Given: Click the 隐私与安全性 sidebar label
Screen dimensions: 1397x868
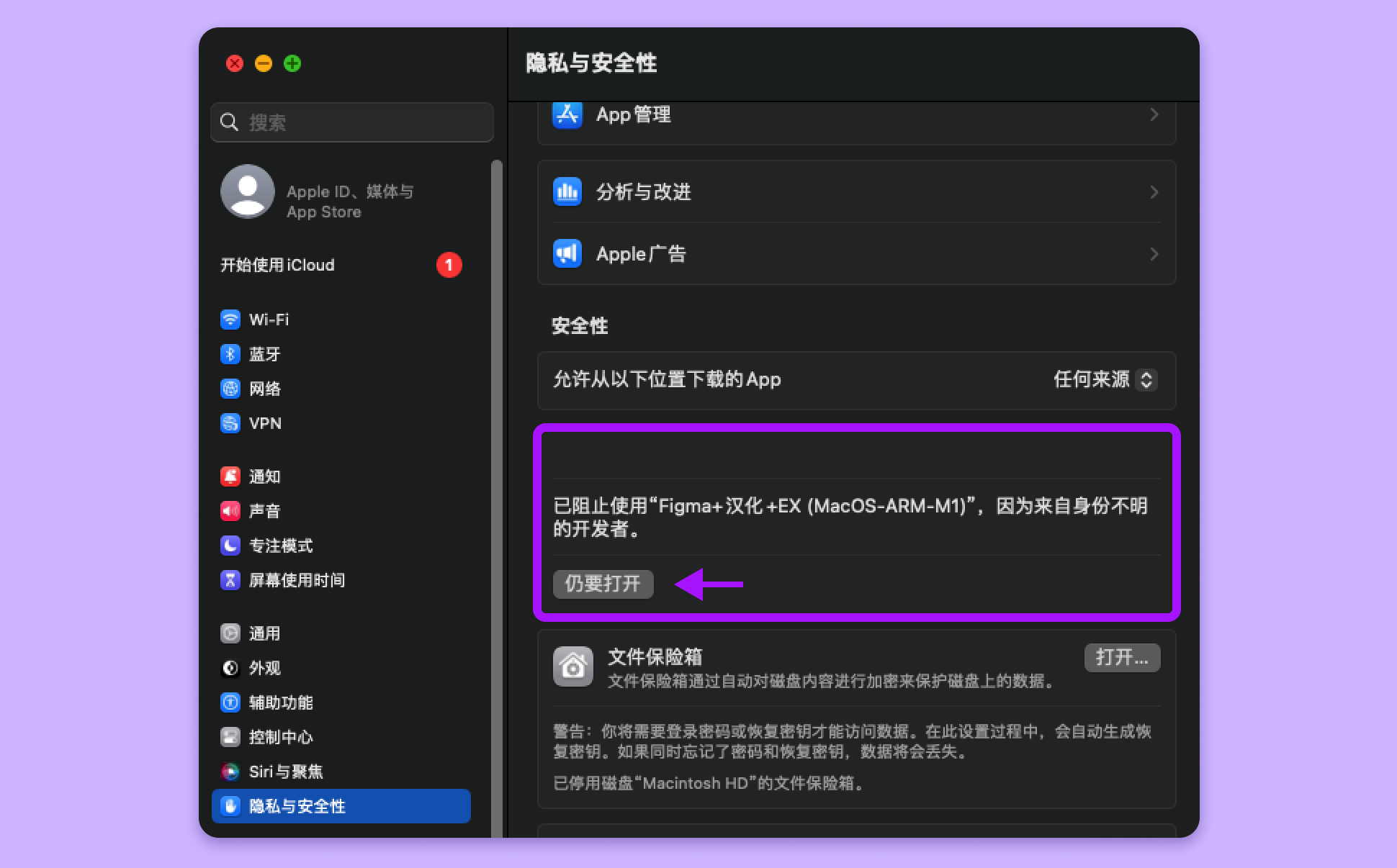Looking at the screenshot, I should point(297,806).
